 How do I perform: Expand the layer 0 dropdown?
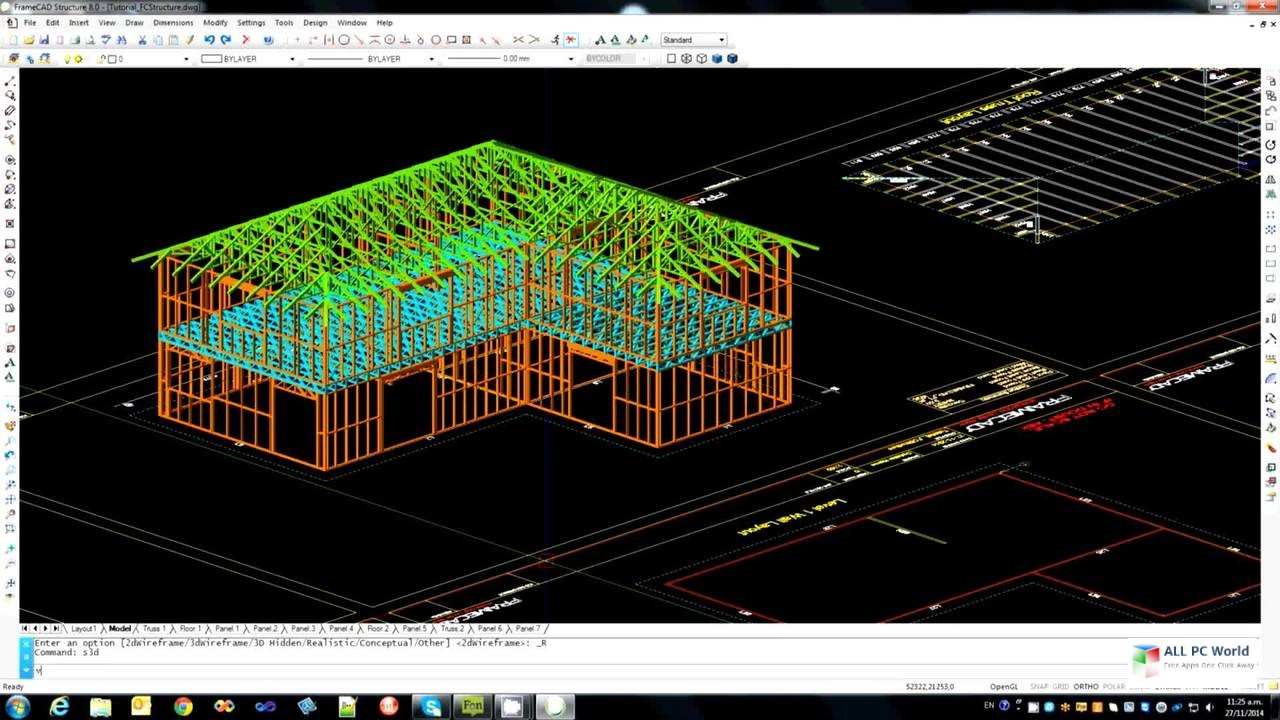click(x=186, y=59)
